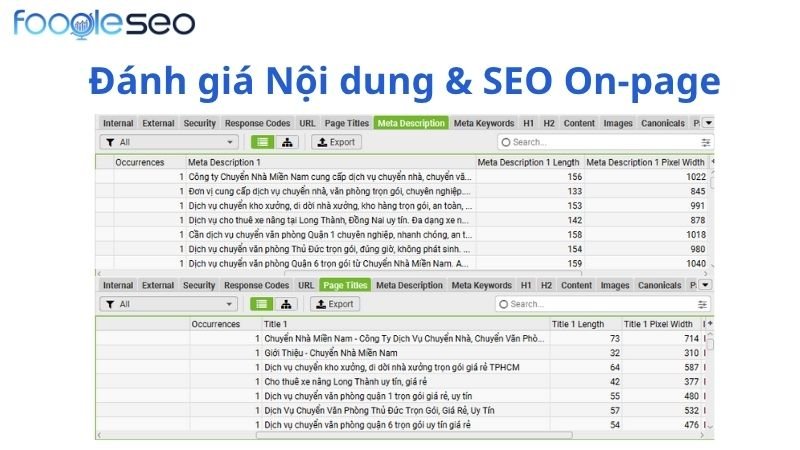
Task: Open Meta Keywords tab in lower panel
Action: coord(481,285)
